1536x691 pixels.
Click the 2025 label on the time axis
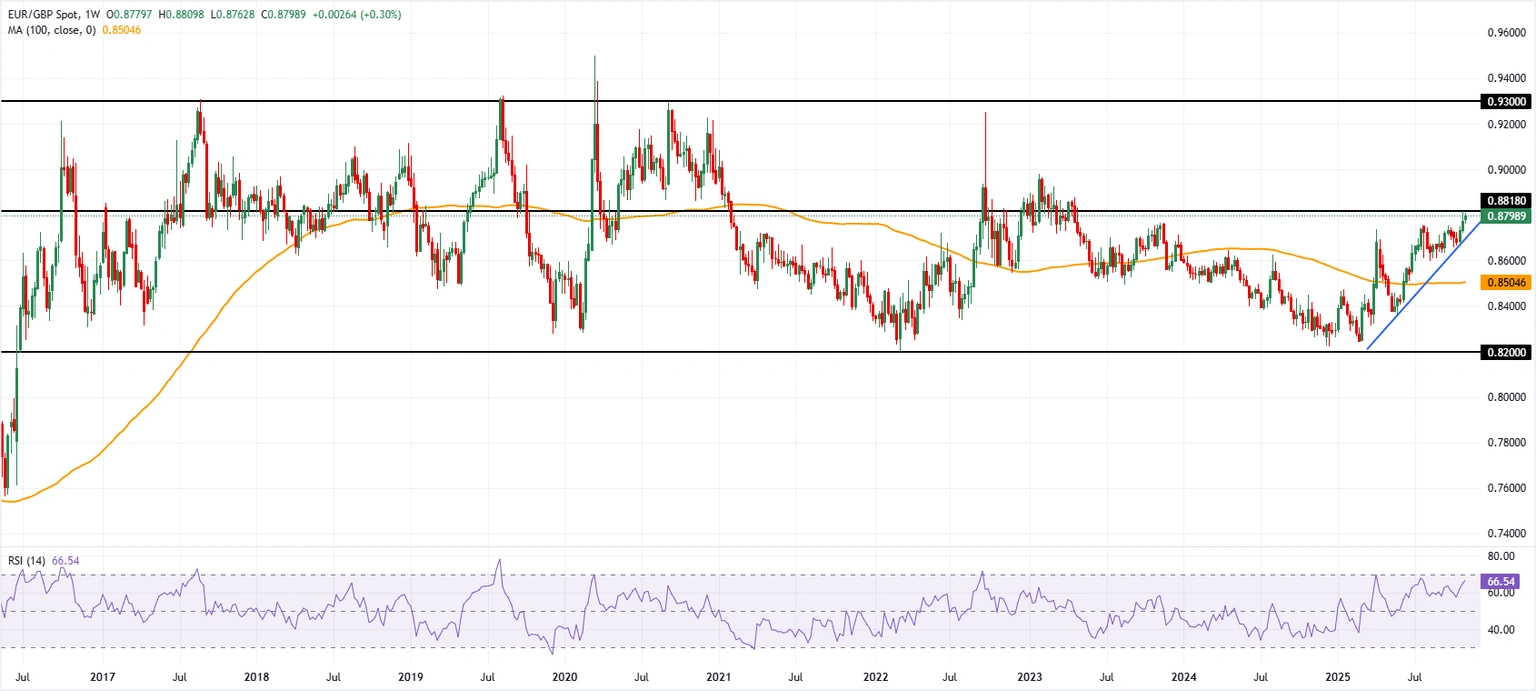[1338, 677]
